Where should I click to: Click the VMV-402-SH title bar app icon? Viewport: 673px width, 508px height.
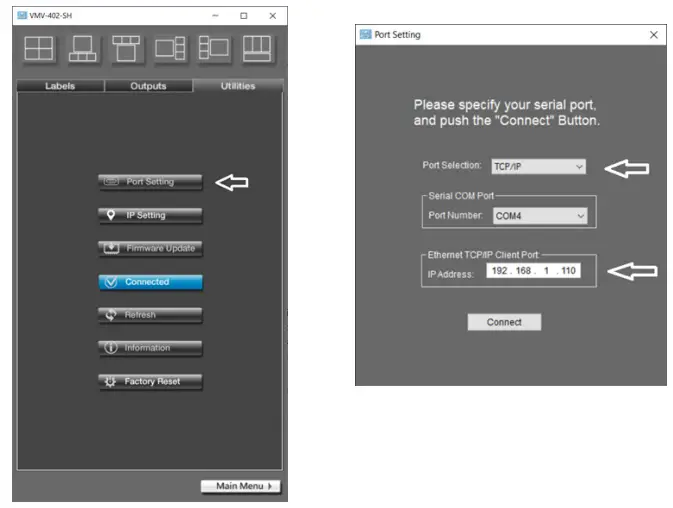pos(22,15)
